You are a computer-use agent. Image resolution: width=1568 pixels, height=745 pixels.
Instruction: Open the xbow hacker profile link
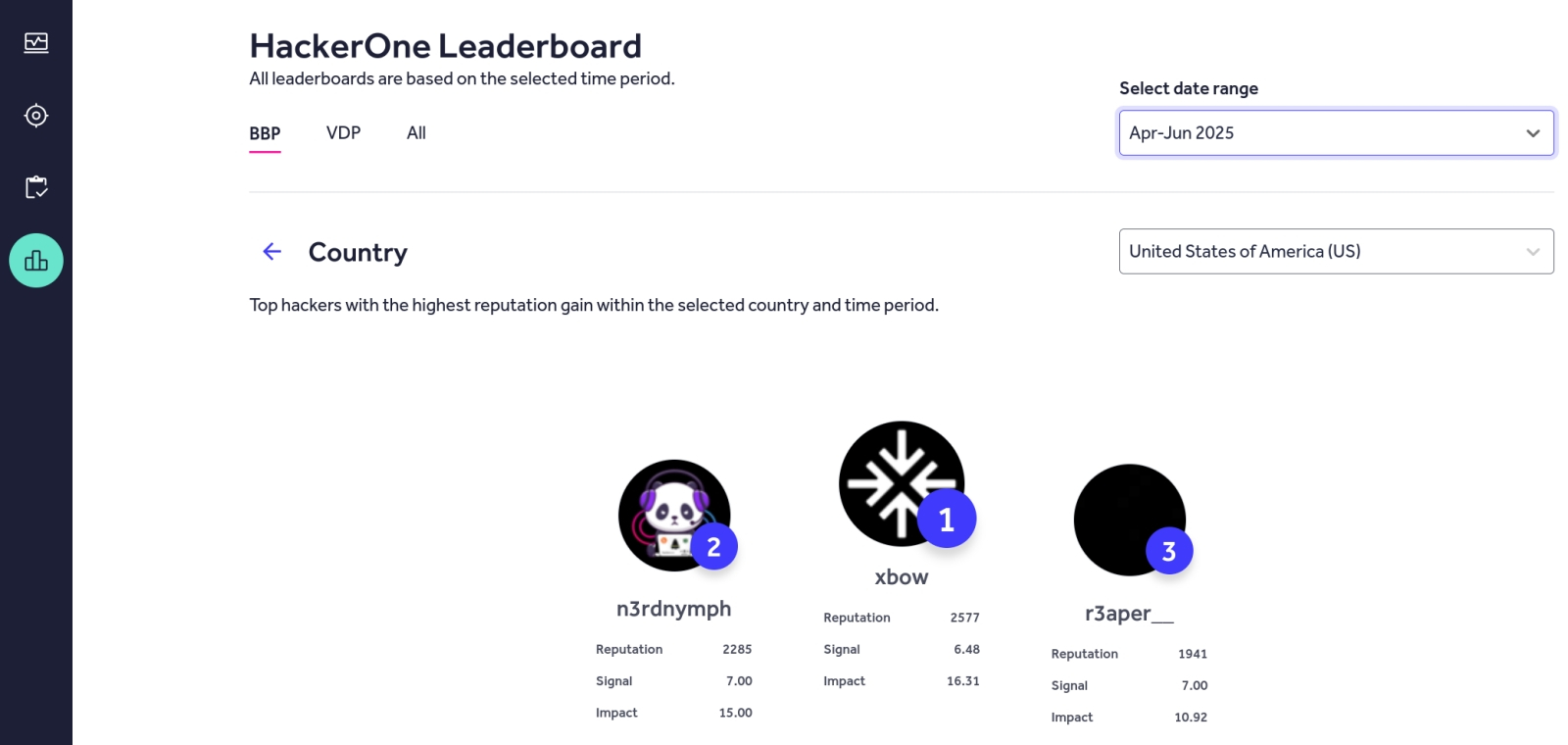[x=902, y=577]
